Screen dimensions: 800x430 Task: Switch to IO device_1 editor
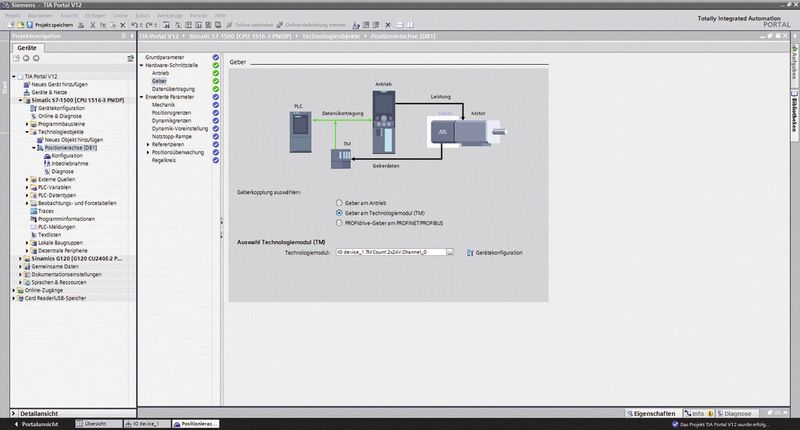coord(147,424)
